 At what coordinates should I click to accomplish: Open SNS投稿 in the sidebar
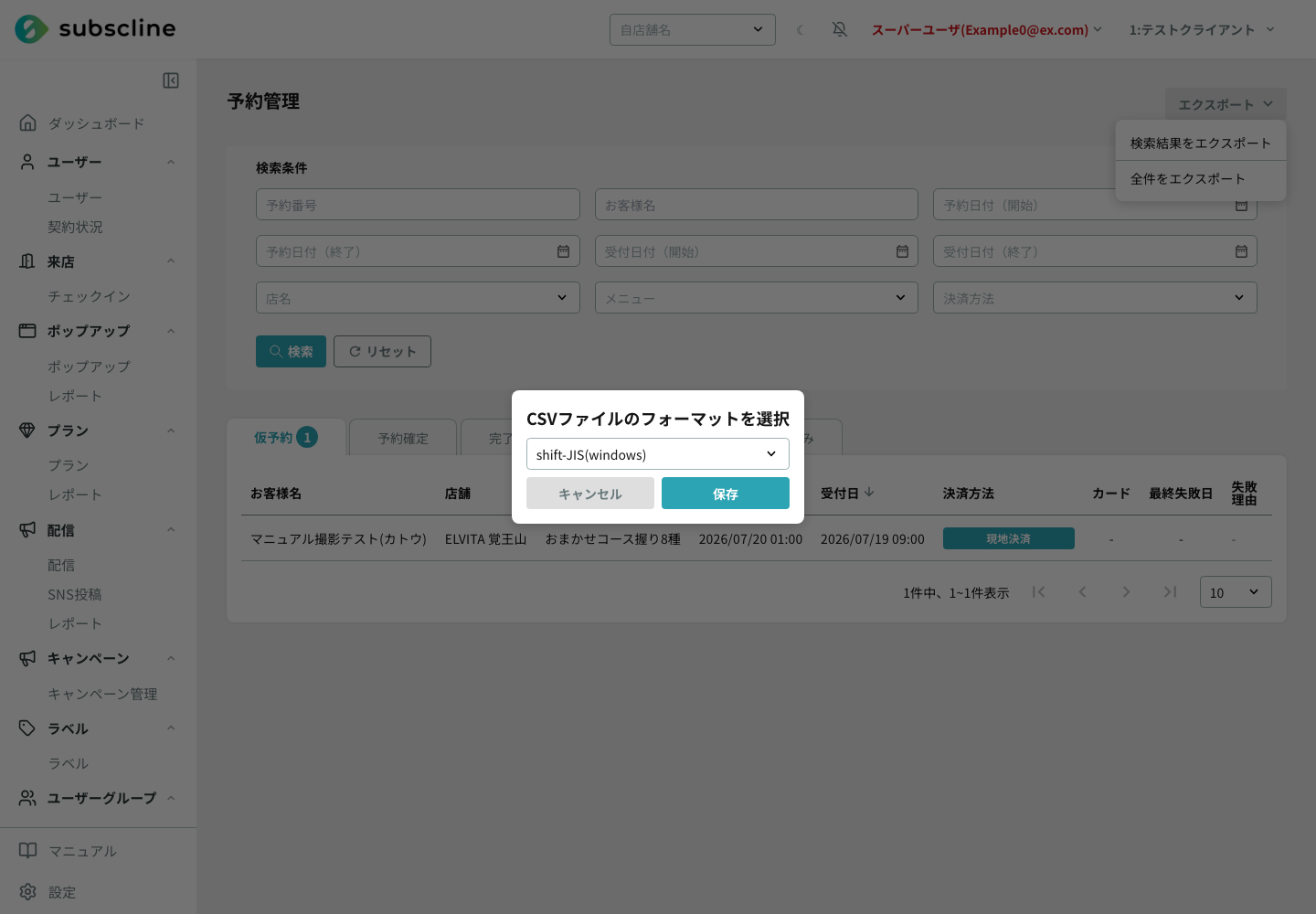pyautogui.click(x=75, y=594)
